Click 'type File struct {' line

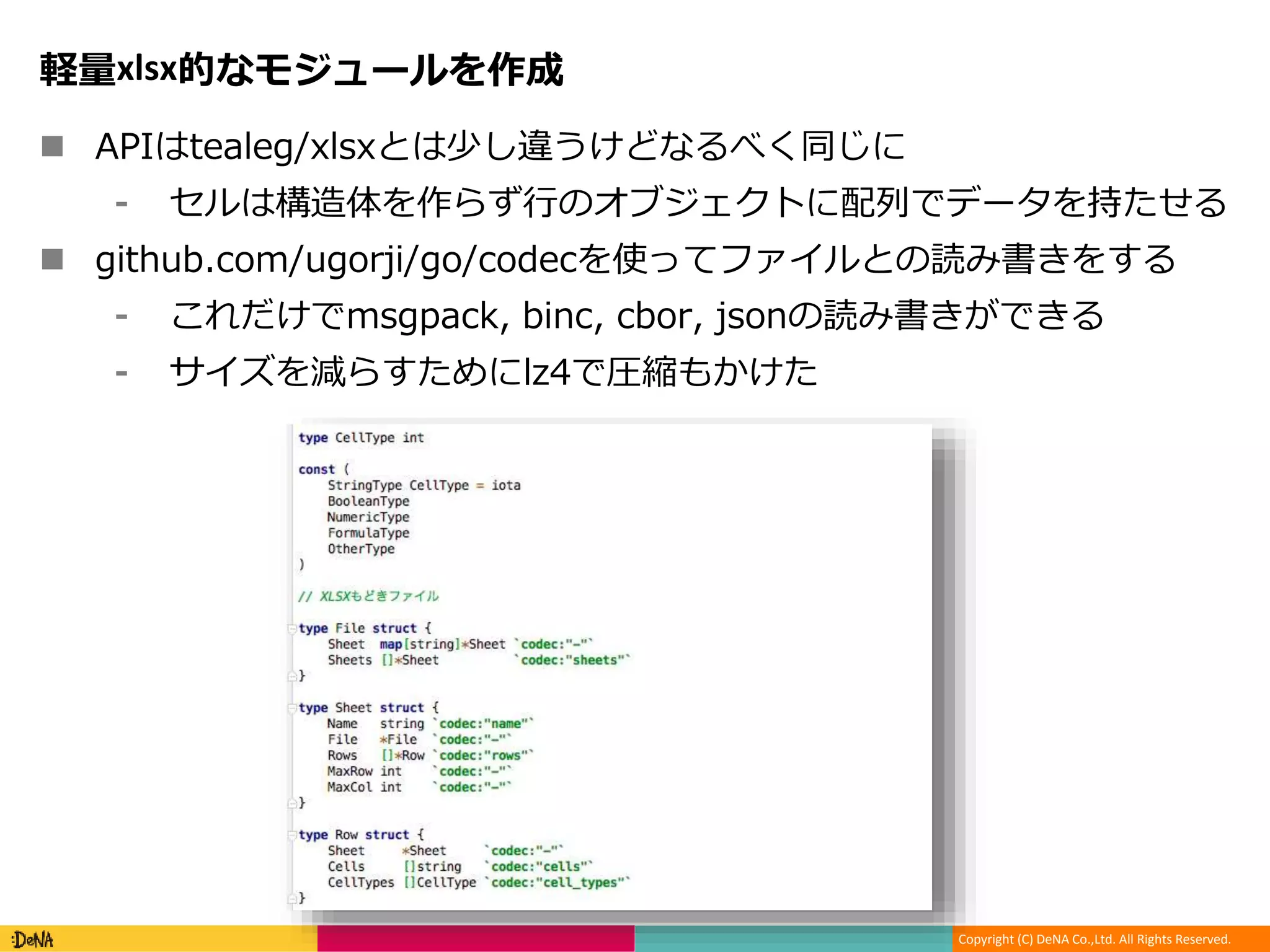tap(365, 628)
